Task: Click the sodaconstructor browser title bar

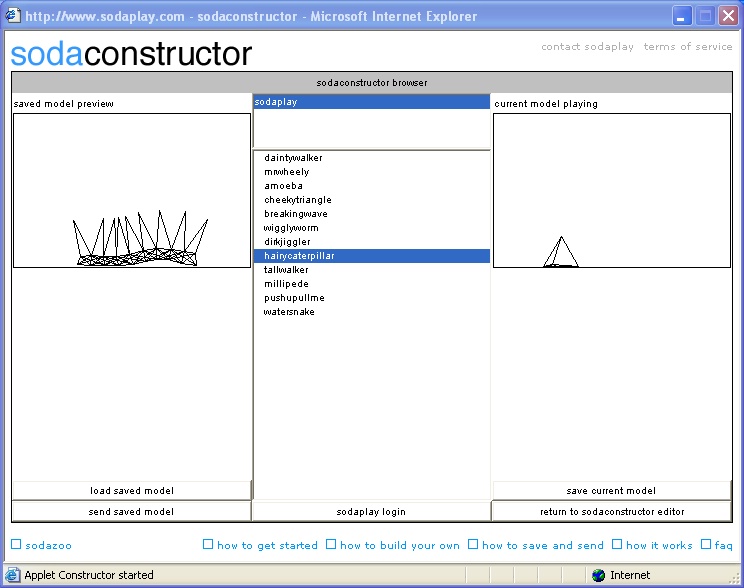Action: click(372, 83)
